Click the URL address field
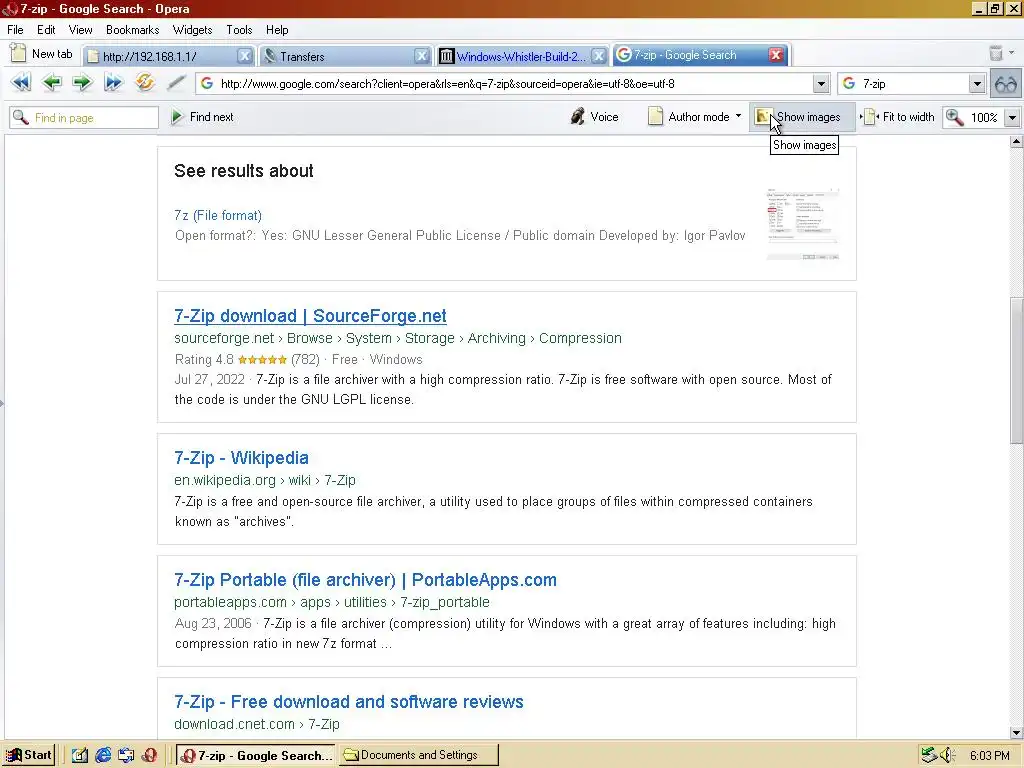The height and width of the screenshot is (768, 1024). point(515,84)
